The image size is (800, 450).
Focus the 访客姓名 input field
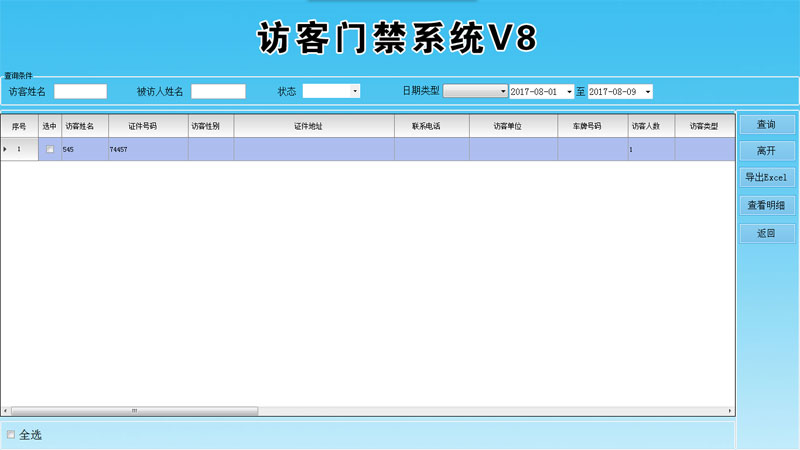pos(81,91)
